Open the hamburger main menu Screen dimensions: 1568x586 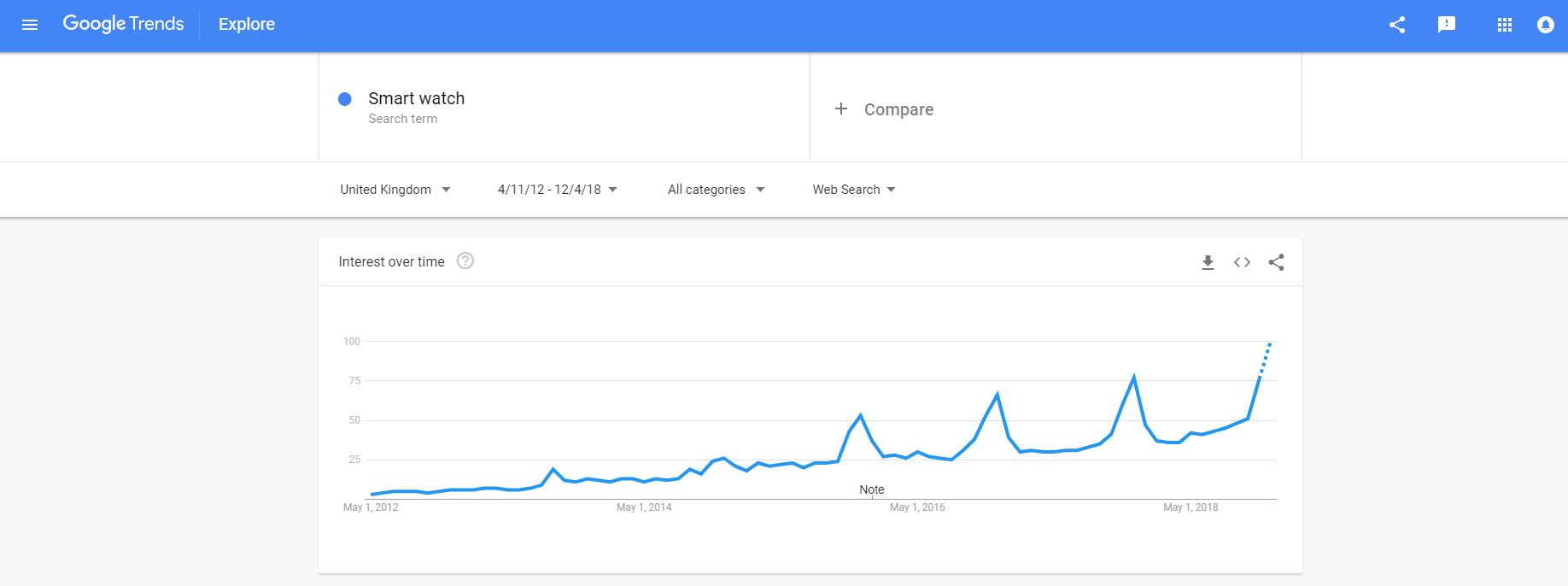coord(30,25)
